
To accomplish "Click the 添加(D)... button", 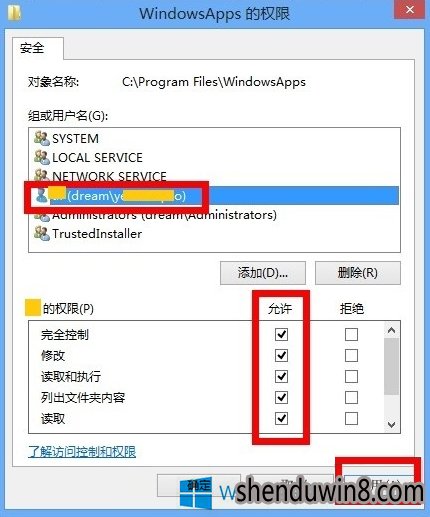I will coord(263,273).
